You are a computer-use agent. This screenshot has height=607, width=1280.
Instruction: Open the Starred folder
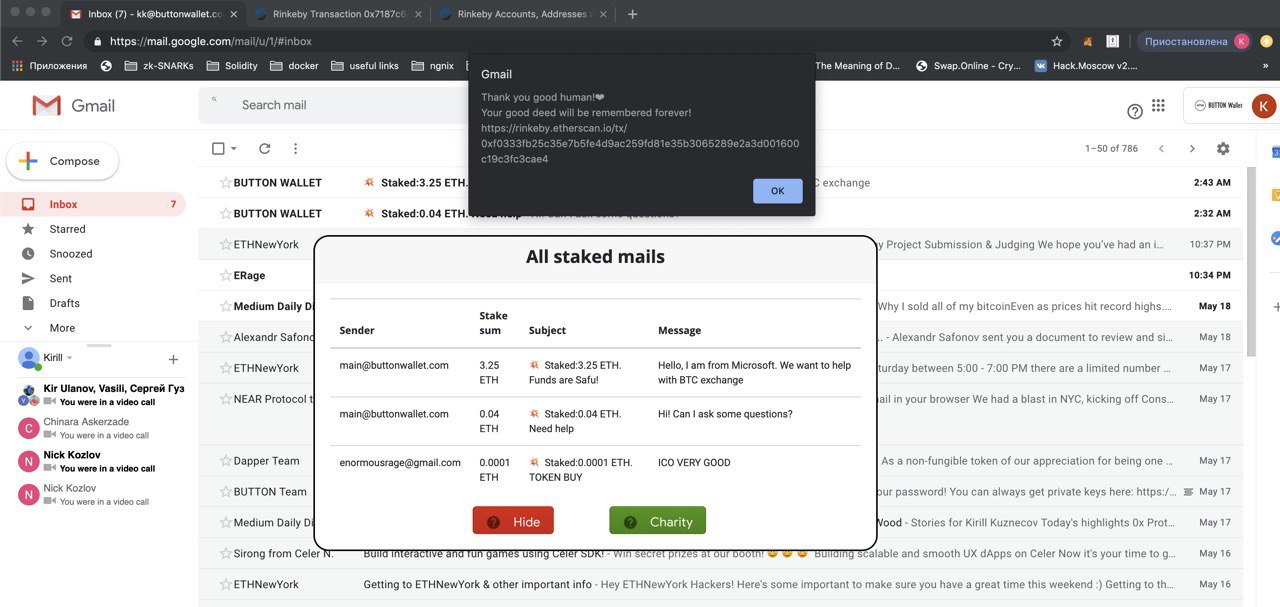click(93, 229)
